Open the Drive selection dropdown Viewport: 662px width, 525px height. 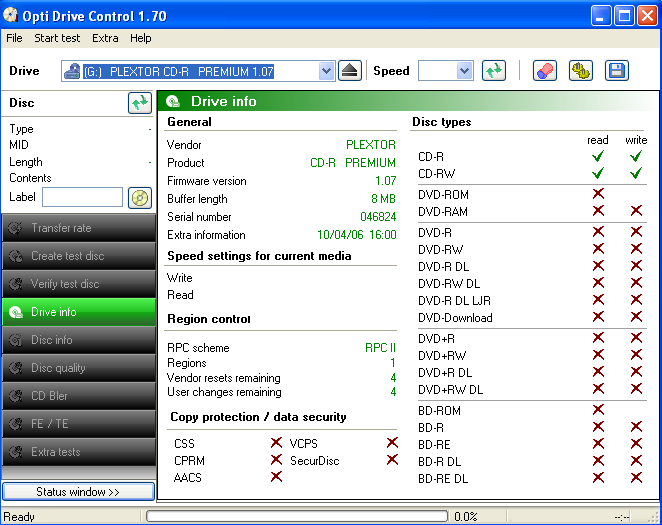[x=326, y=71]
